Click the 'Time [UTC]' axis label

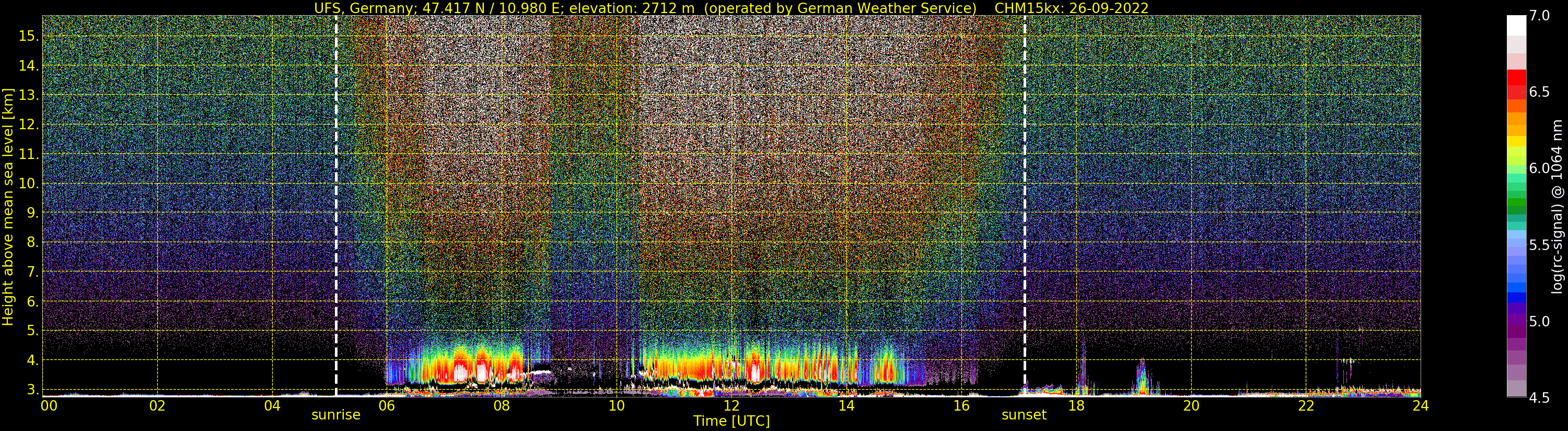coord(731,421)
